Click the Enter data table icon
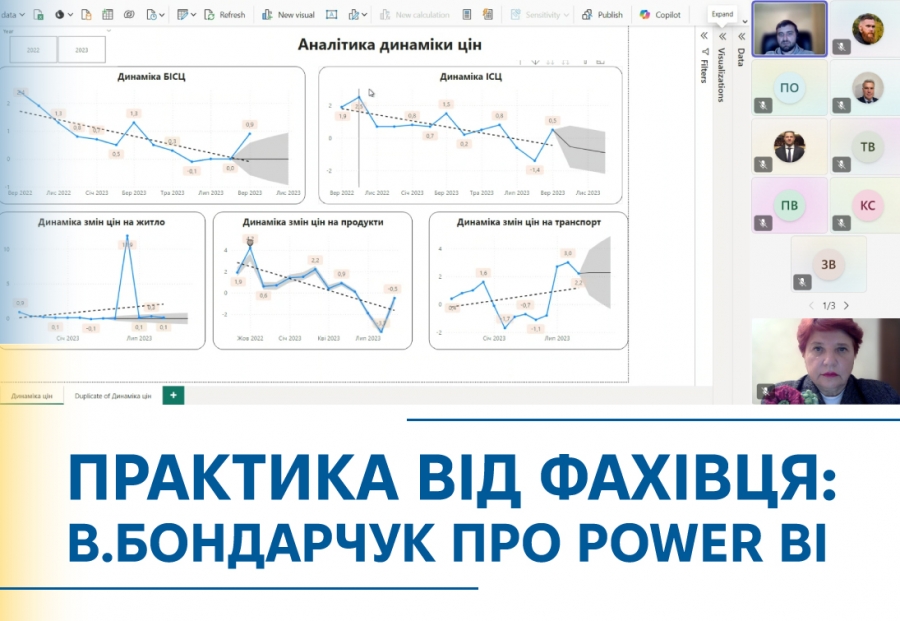900x621 pixels. (107, 15)
